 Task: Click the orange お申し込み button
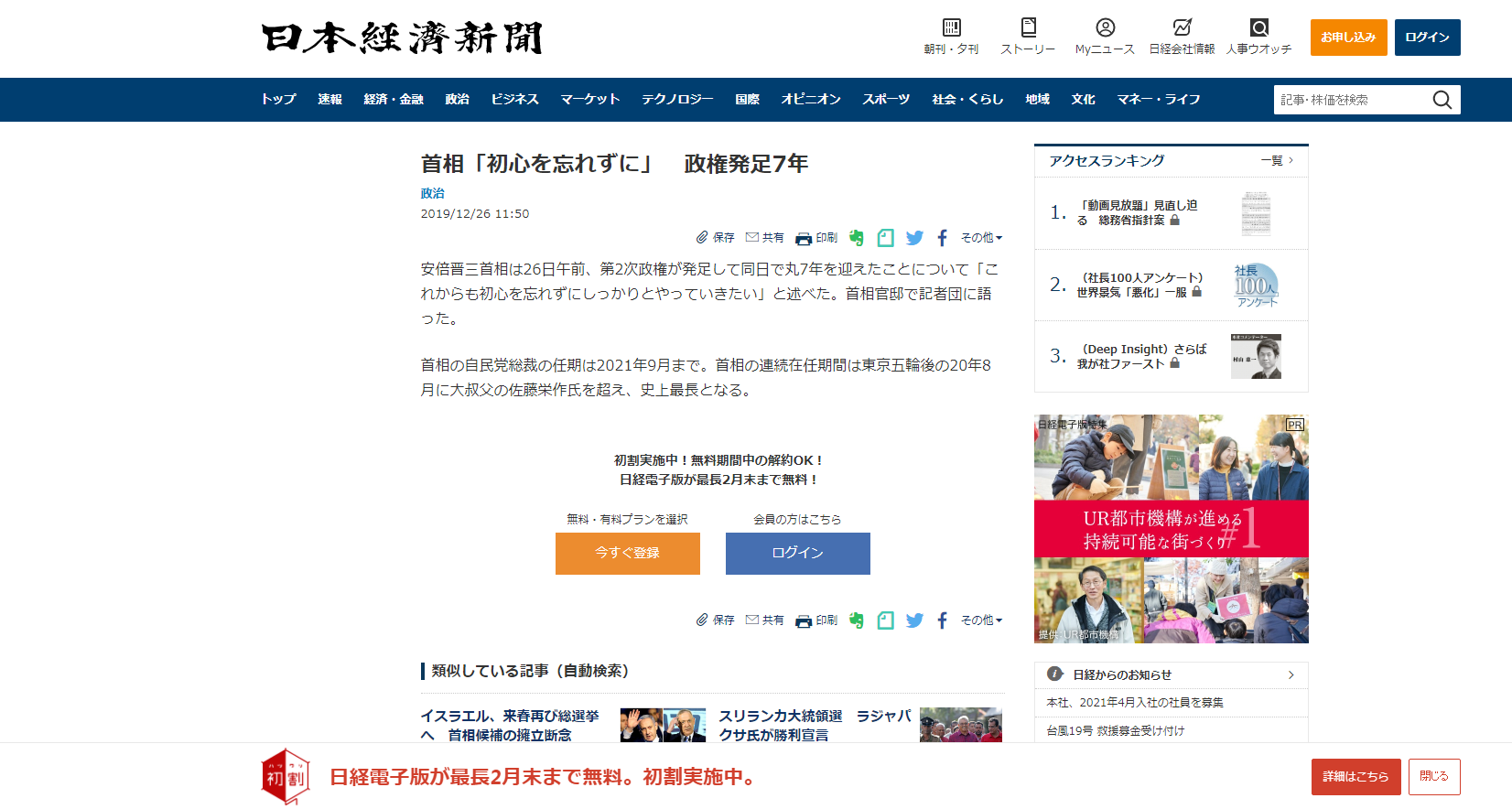(1349, 38)
